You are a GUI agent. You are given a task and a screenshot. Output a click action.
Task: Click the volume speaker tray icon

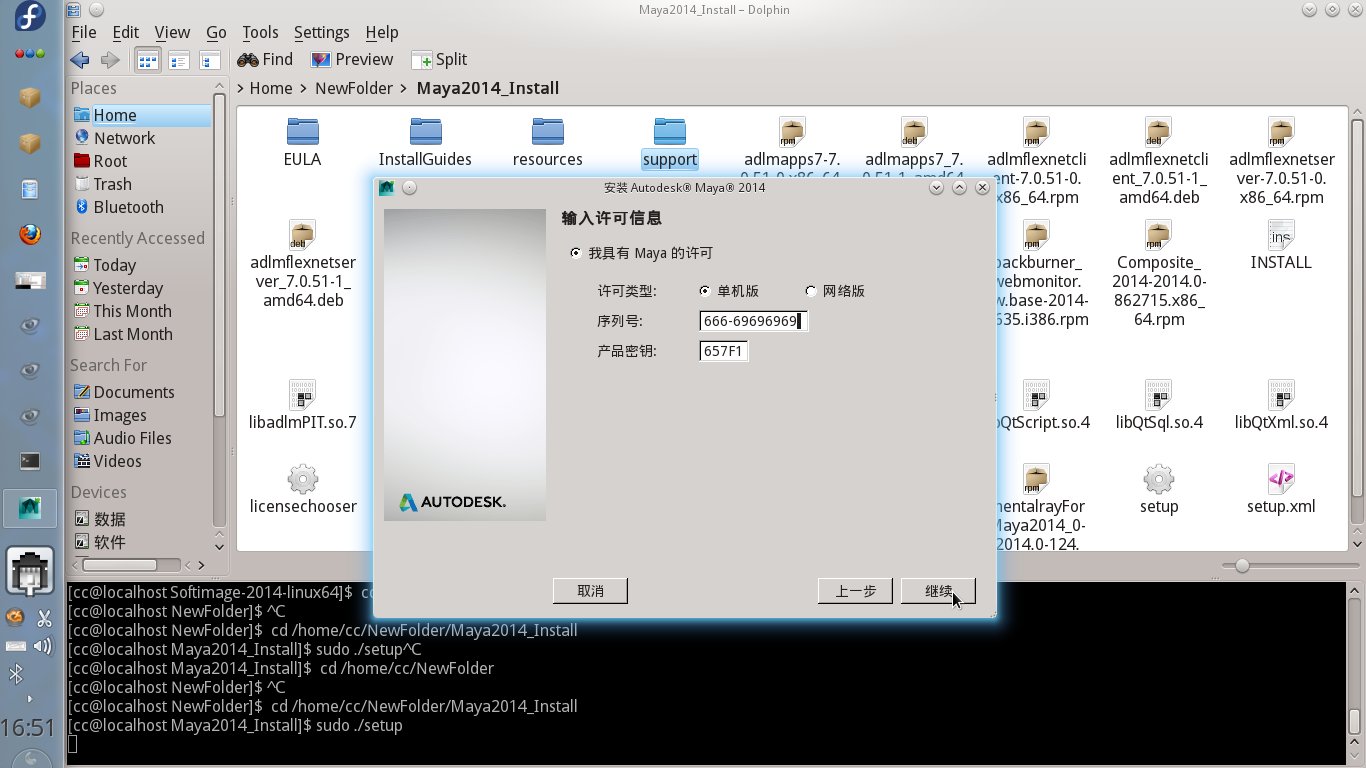point(42,646)
